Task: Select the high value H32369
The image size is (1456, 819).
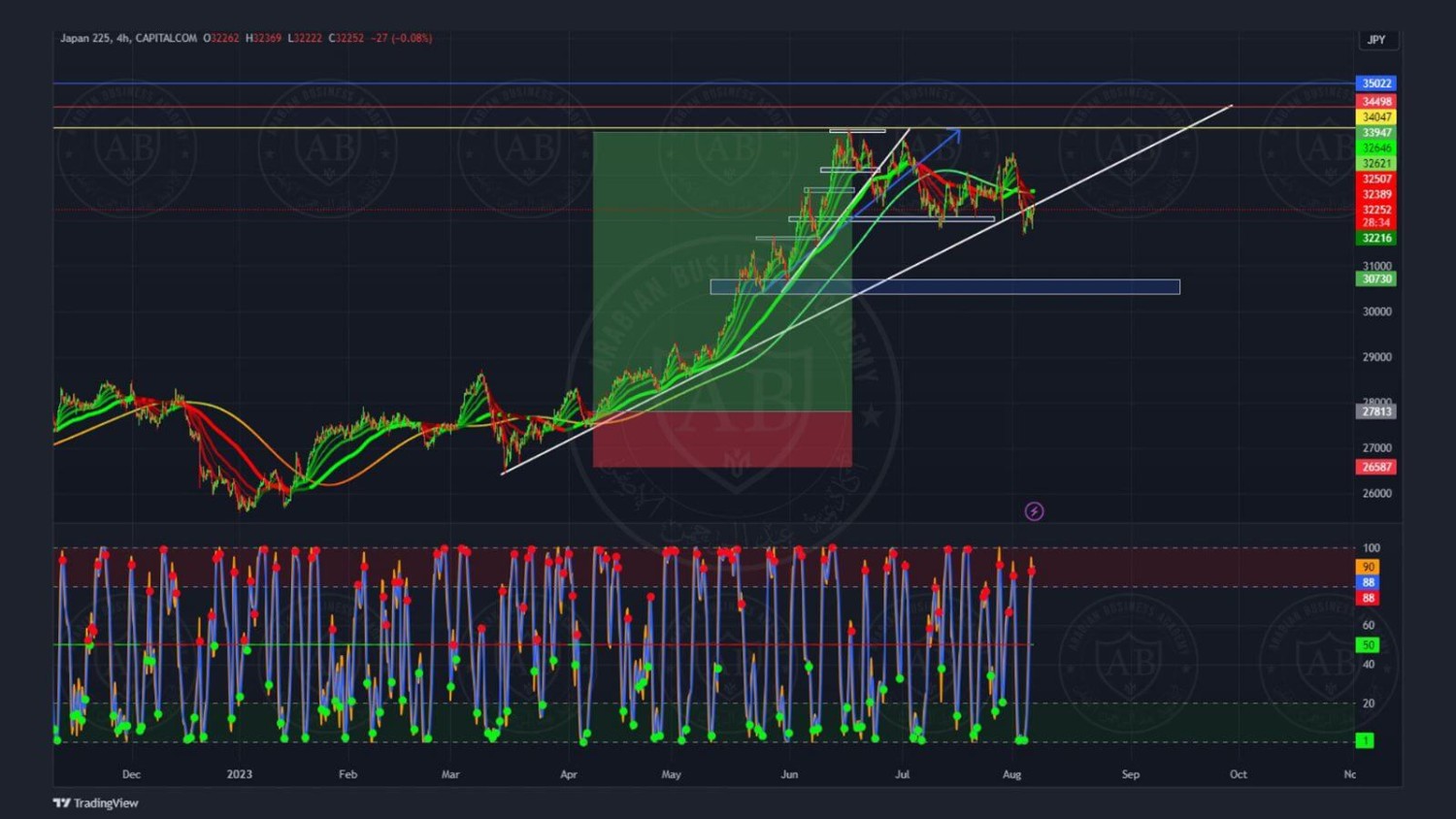Action: click(x=263, y=38)
